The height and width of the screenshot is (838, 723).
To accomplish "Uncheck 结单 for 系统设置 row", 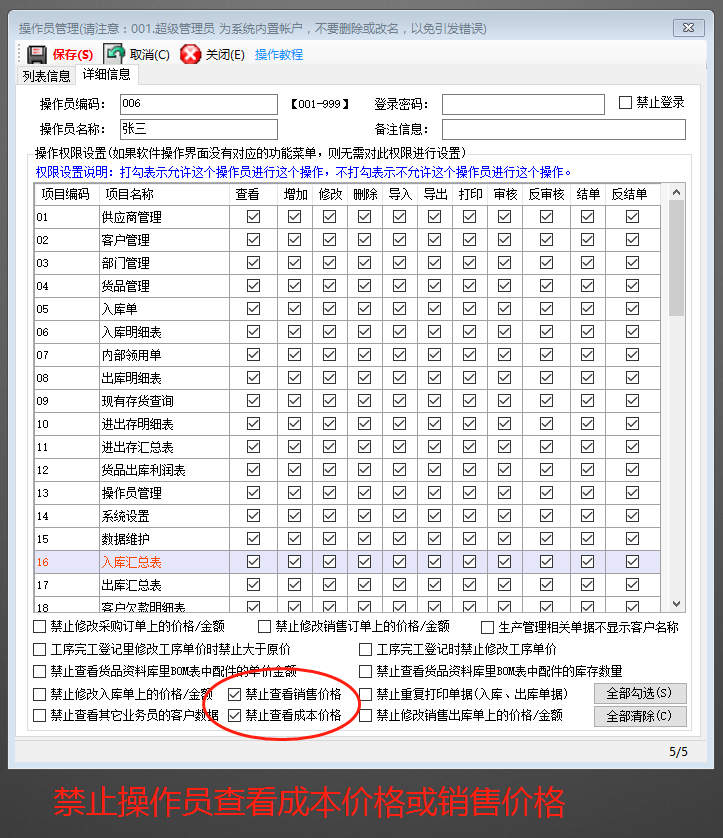I will coord(587,515).
